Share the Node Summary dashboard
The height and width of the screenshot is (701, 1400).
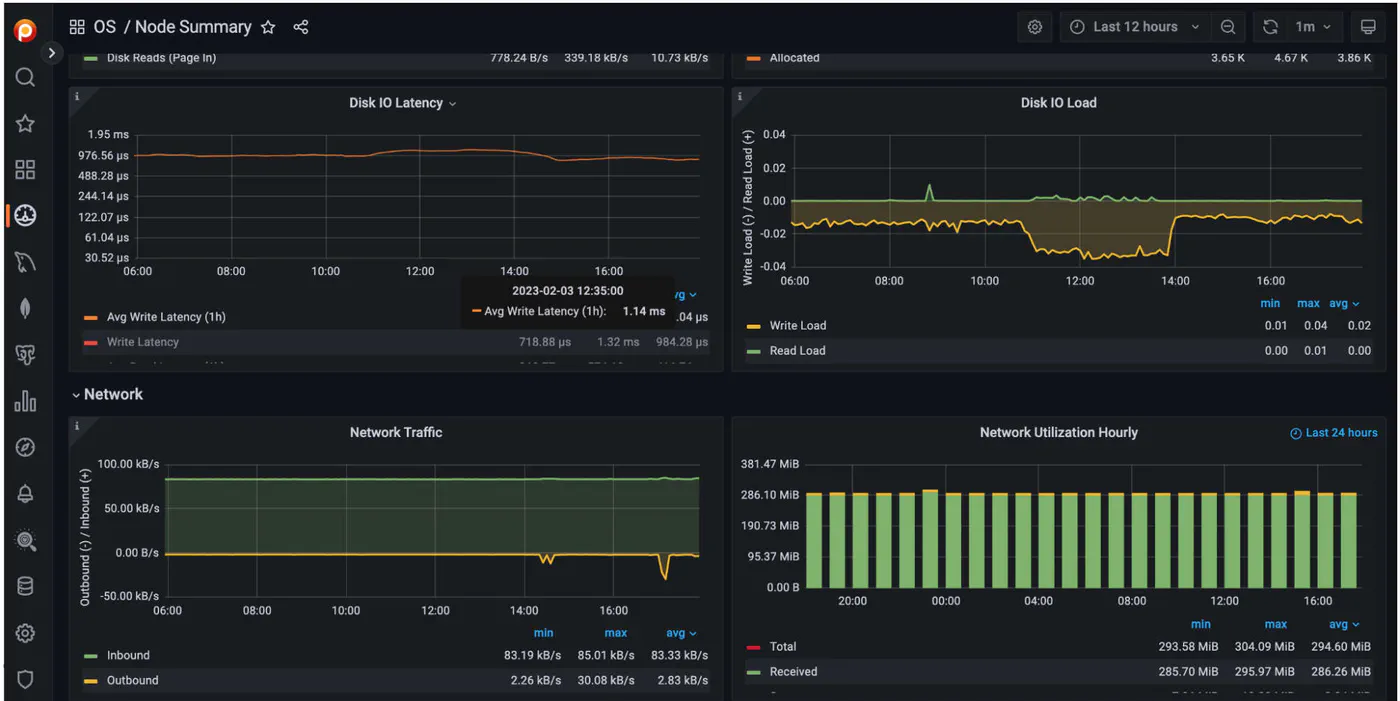[x=301, y=27]
